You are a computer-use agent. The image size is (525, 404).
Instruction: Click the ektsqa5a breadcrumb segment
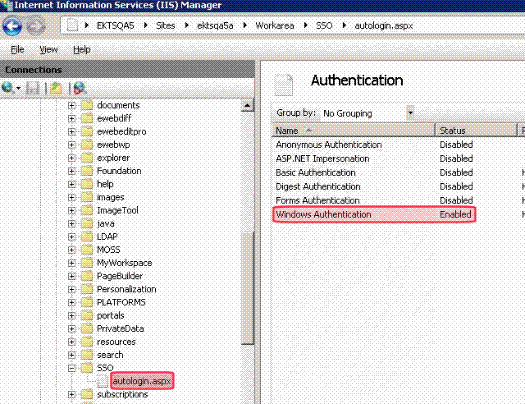click(x=215, y=25)
